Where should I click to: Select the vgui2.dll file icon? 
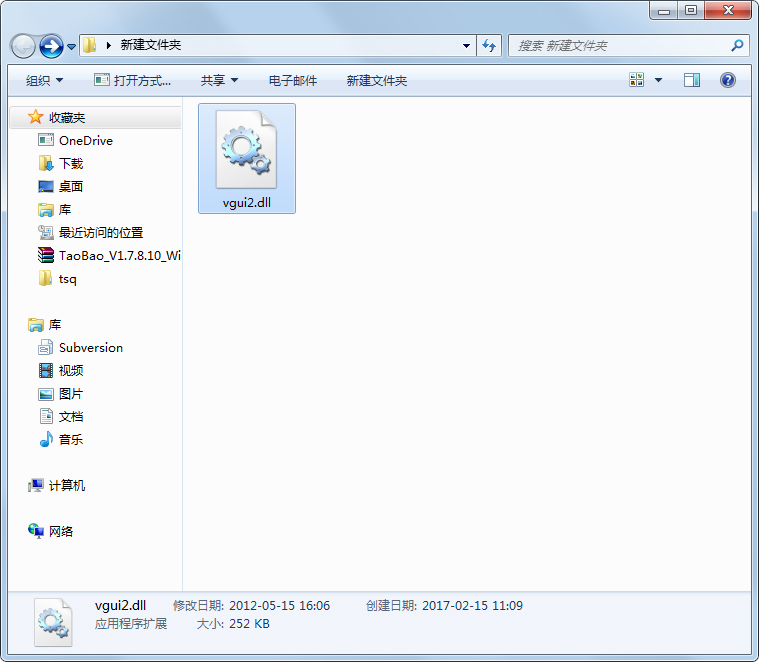click(246, 150)
